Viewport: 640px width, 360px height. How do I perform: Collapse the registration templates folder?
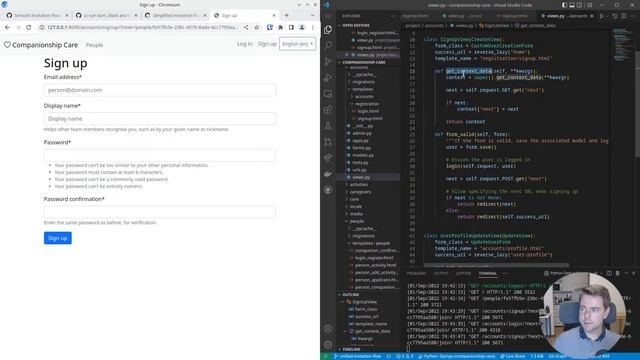367,104
